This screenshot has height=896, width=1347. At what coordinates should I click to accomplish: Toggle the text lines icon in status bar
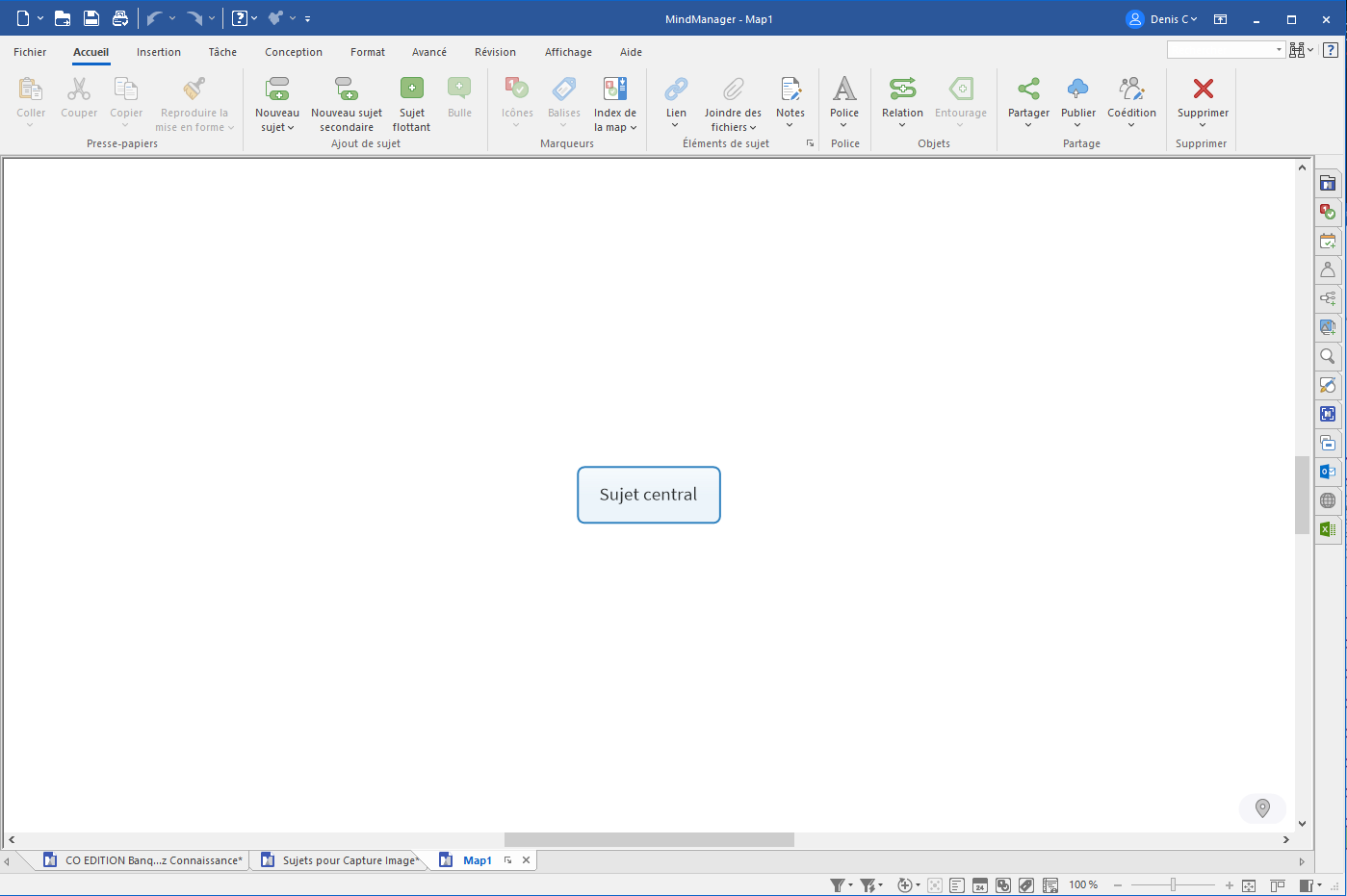pos(957,885)
